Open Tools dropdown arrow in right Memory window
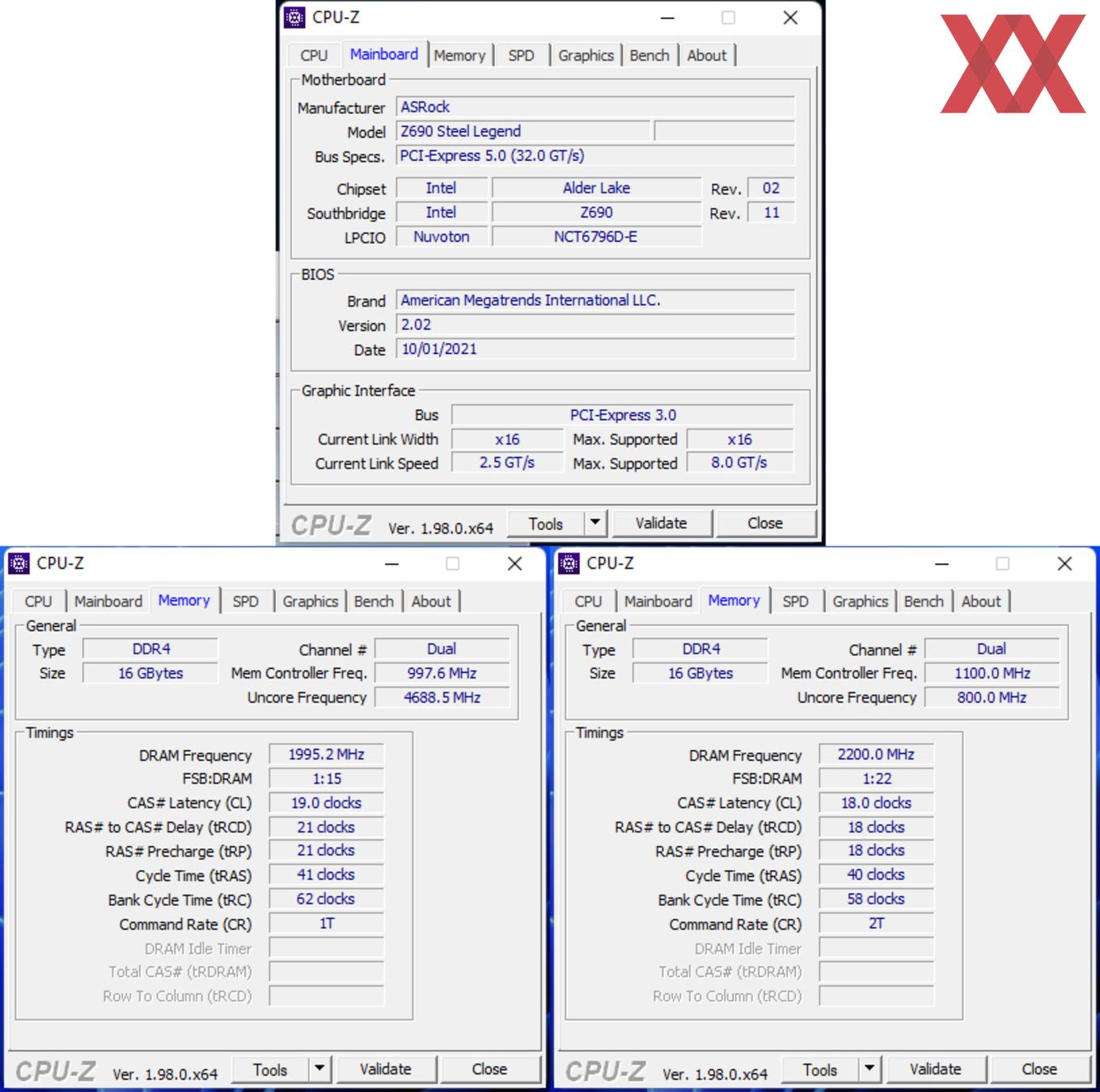The image size is (1100, 1092). 869,1069
